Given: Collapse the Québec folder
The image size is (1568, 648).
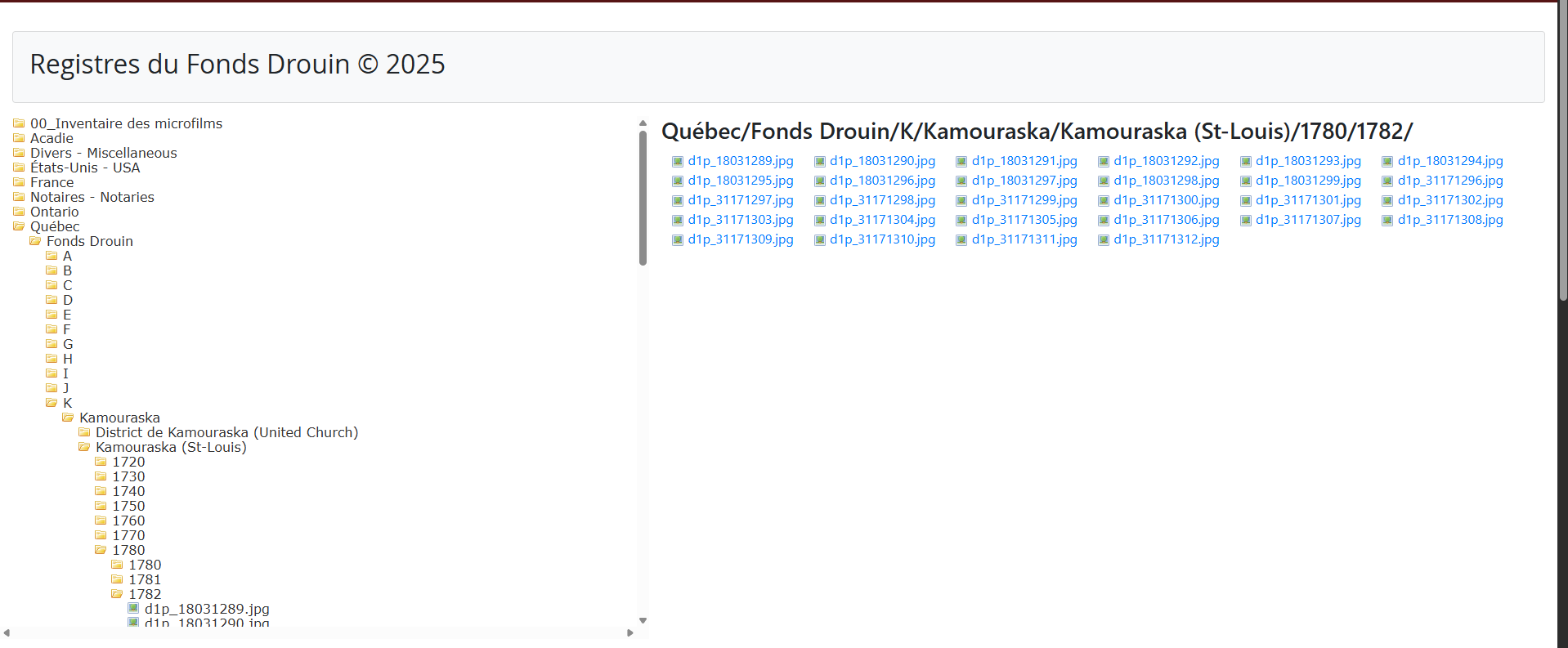Looking at the screenshot, I should (55, 226).
